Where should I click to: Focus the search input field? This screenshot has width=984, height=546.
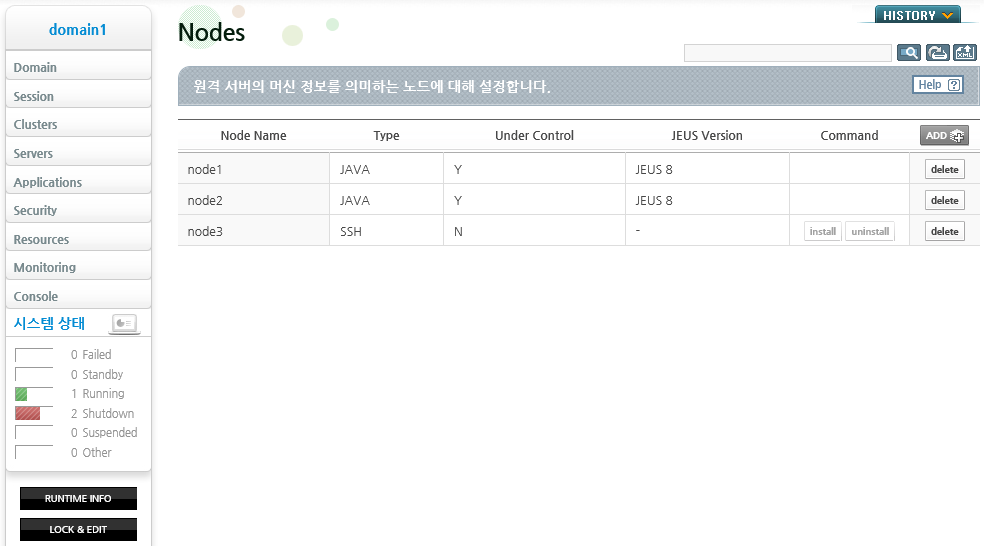788,53
